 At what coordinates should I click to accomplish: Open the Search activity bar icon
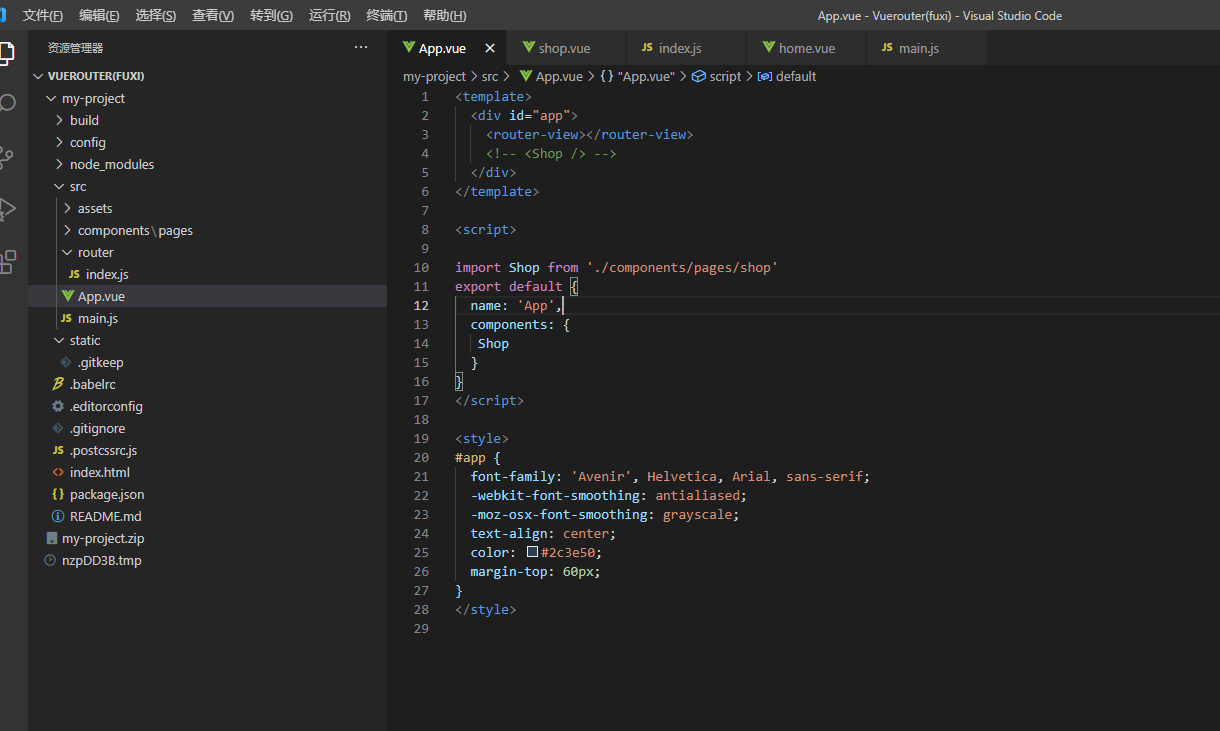click(x=6, y=103)
